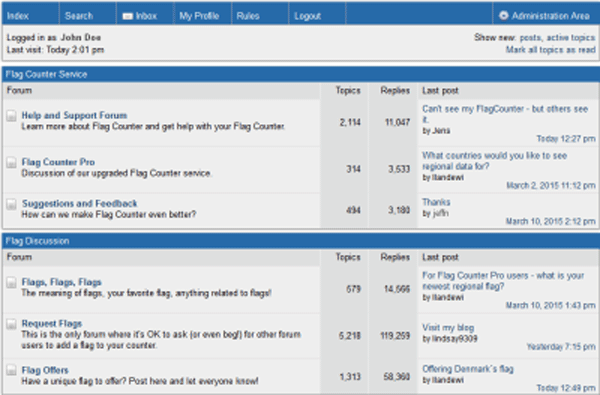The height and width of the screenshot is (395, 600).
Task: Click the status icon for Flag Counter Pro
Action: point(11,163)
